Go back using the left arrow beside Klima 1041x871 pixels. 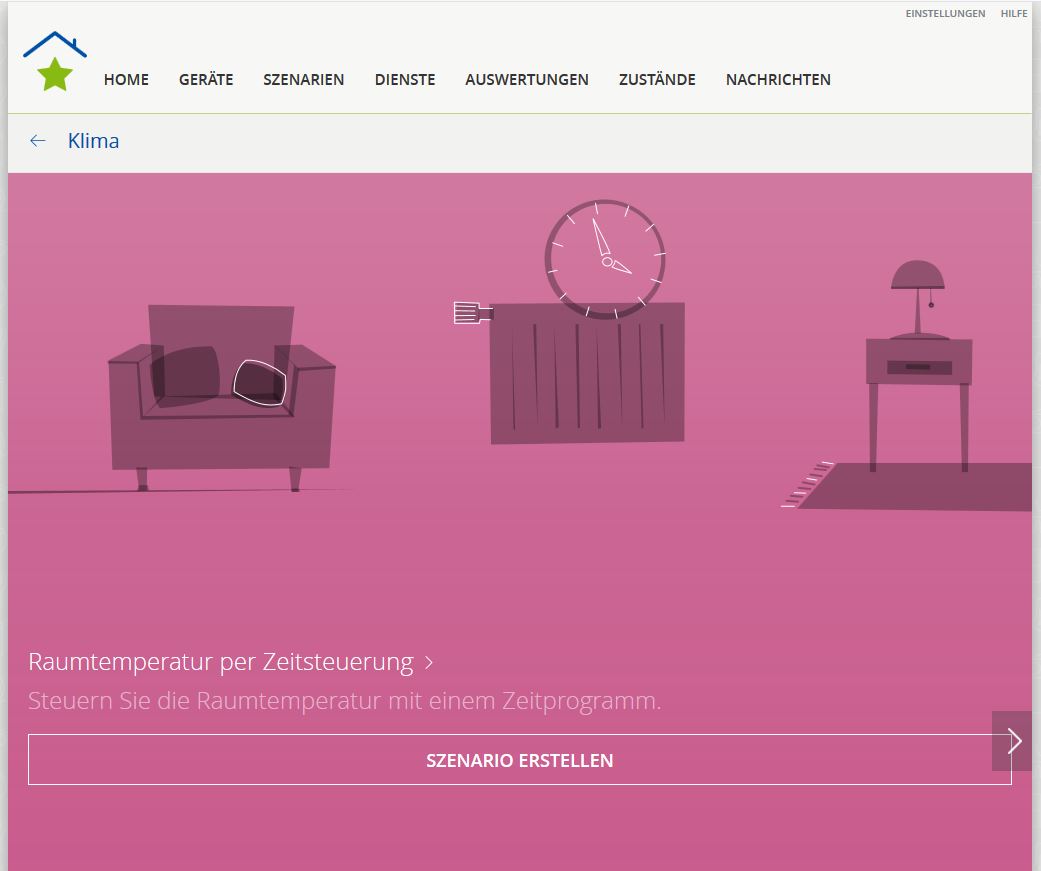point(38,141)
